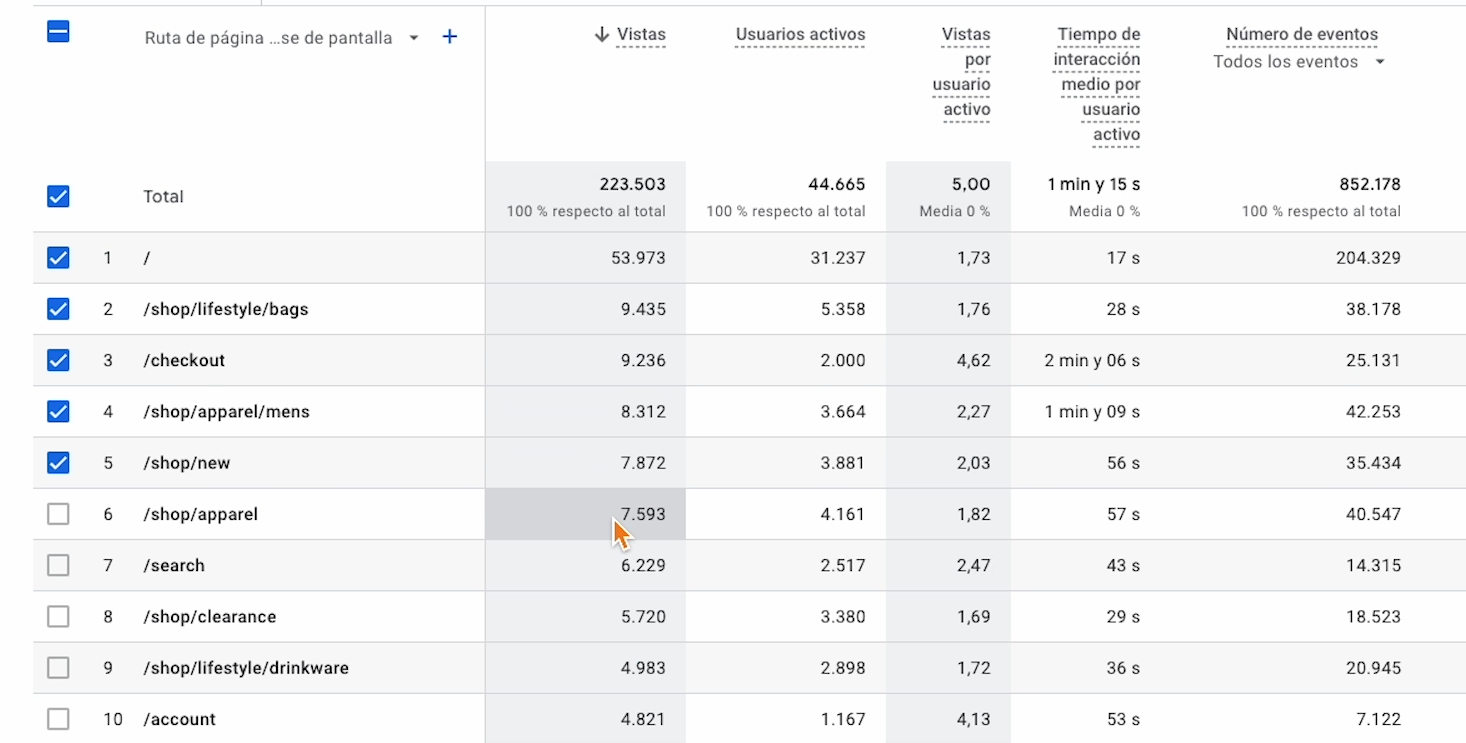
Task: Uncheck the /shop/new row checkbox
Action: (58, 462)
